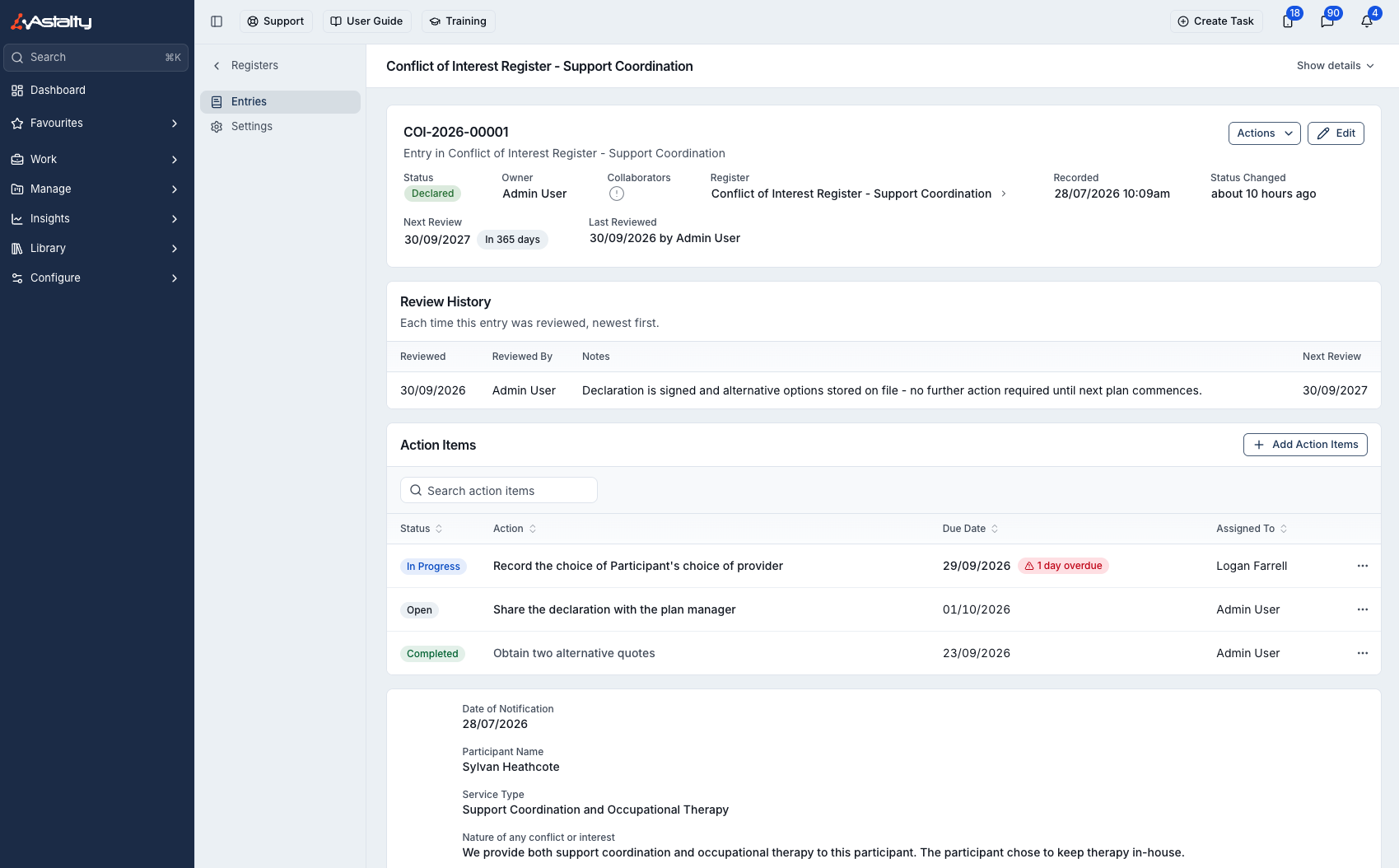1399x868 pixels.
Task: Open the clipboard notifications icon with badge 18
Action: [x=1288, y=21]
